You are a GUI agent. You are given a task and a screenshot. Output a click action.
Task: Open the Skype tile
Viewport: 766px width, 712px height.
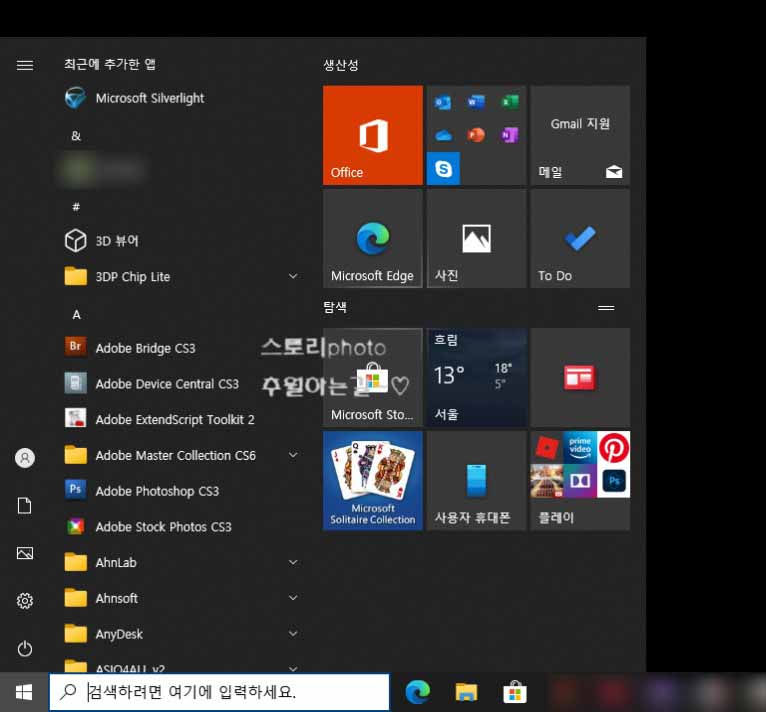(443, 169)
